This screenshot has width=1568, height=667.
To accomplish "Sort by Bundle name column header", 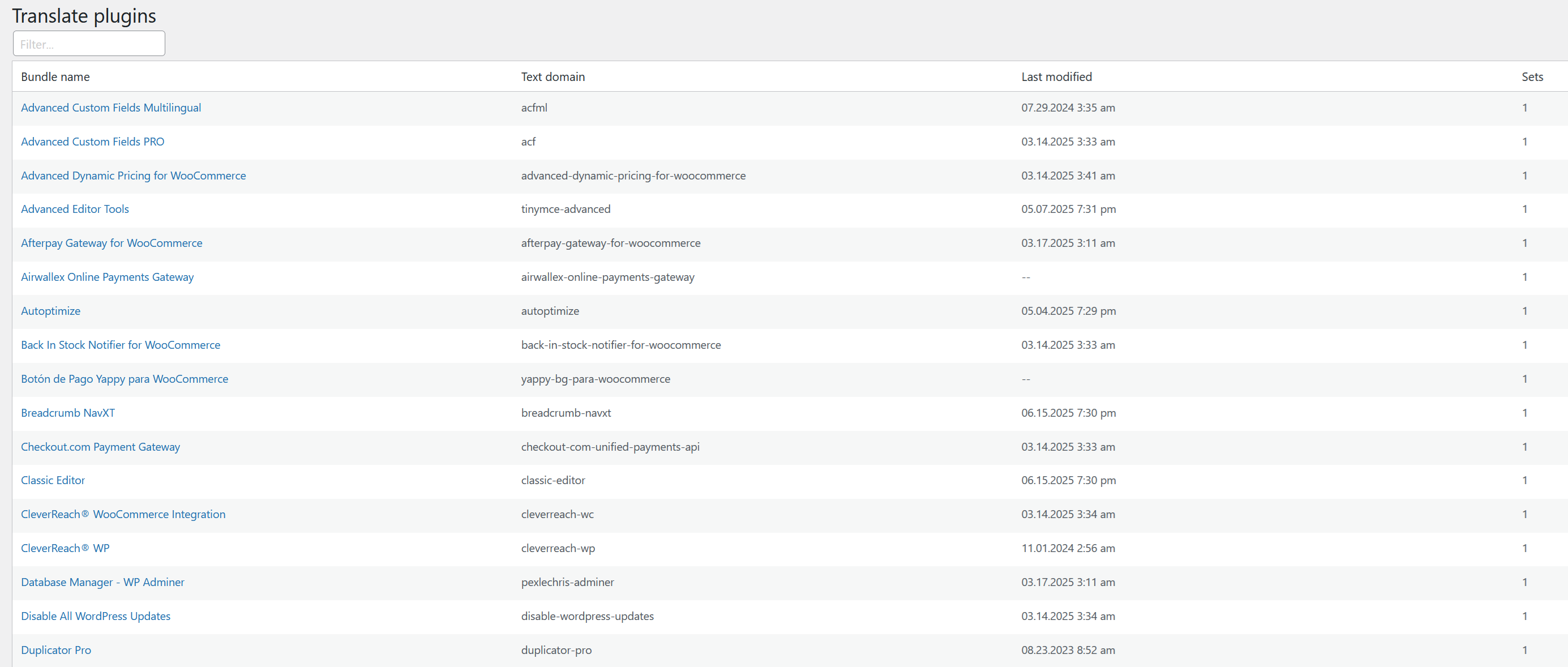I will click(55, 77).
